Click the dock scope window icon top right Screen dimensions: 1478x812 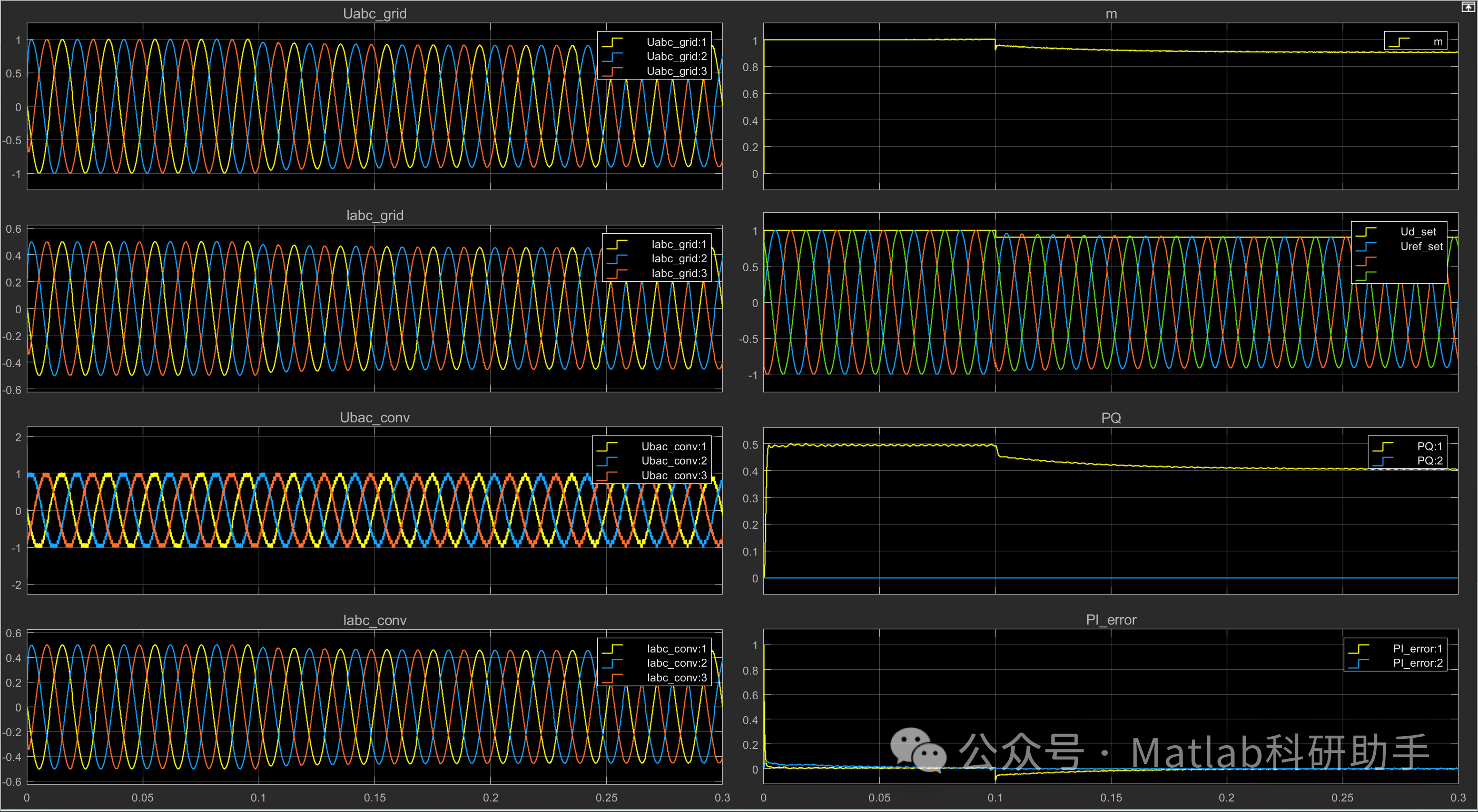1469,7
